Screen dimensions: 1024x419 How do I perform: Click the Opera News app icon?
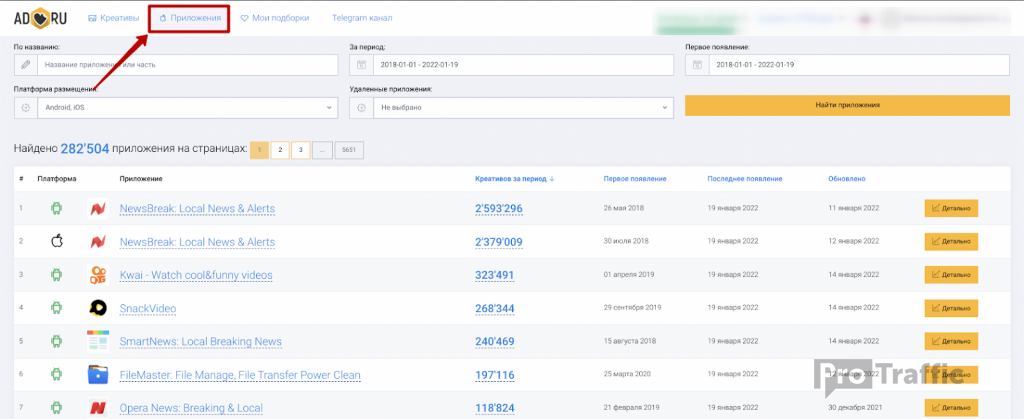click(98, 408)
